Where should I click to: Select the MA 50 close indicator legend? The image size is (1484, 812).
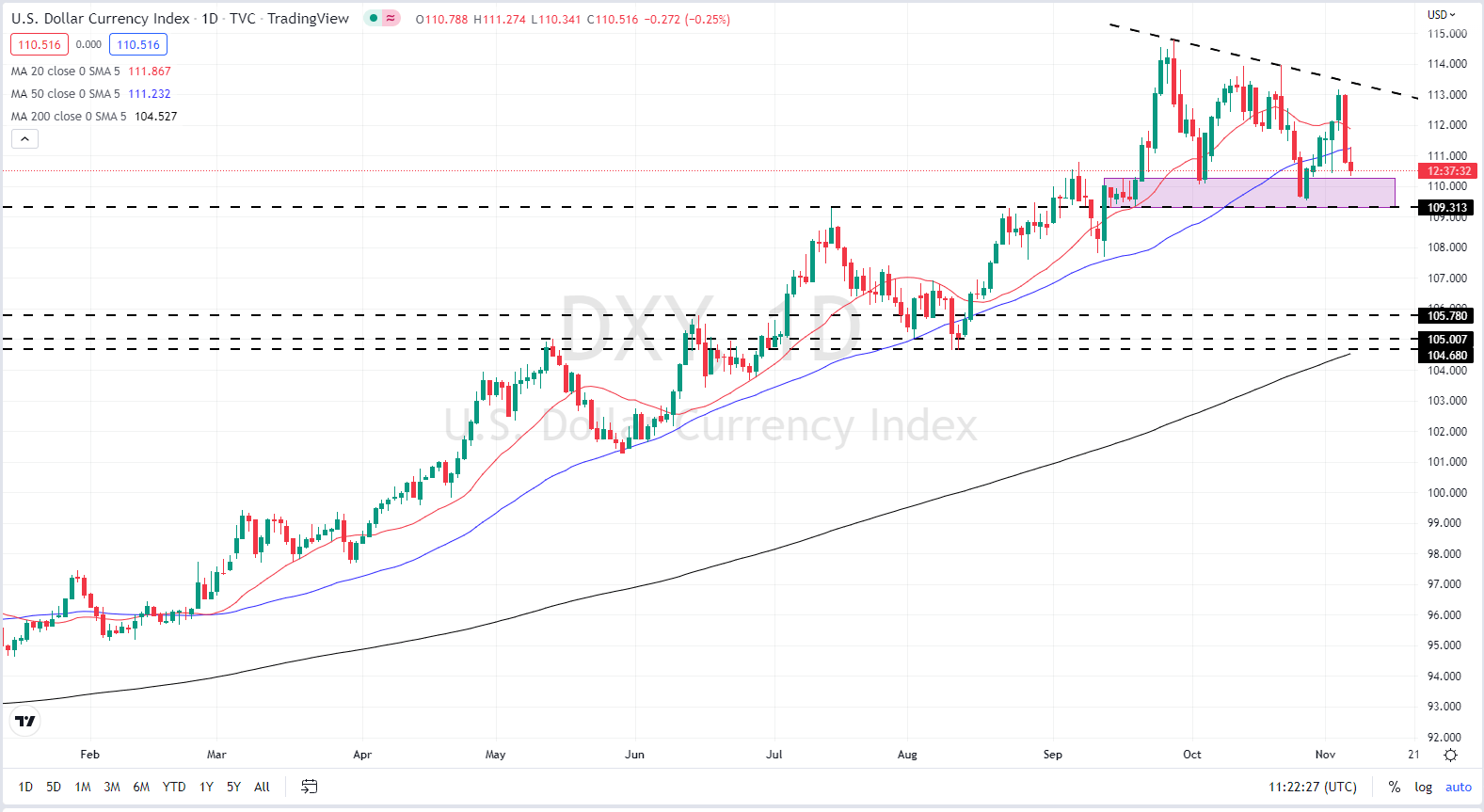(66, 94)
